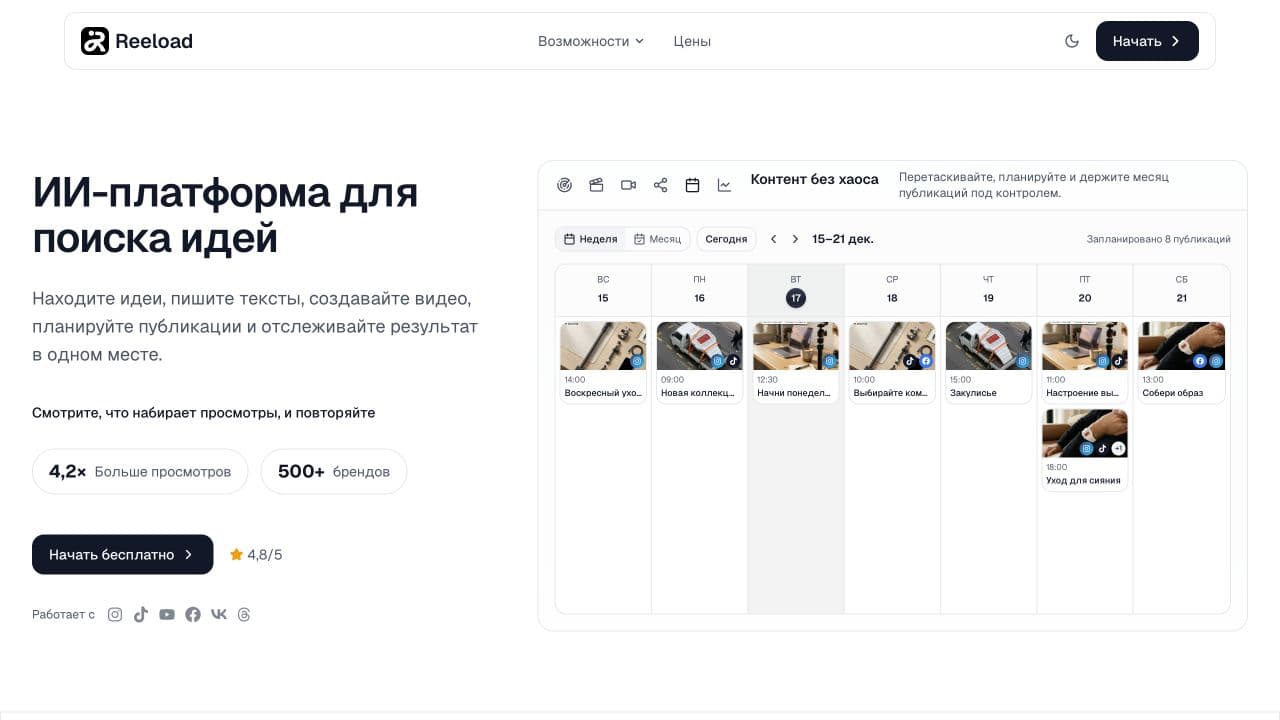Select the share icon in the panel
Screen dimensions: 1280x720
[660, 185]
